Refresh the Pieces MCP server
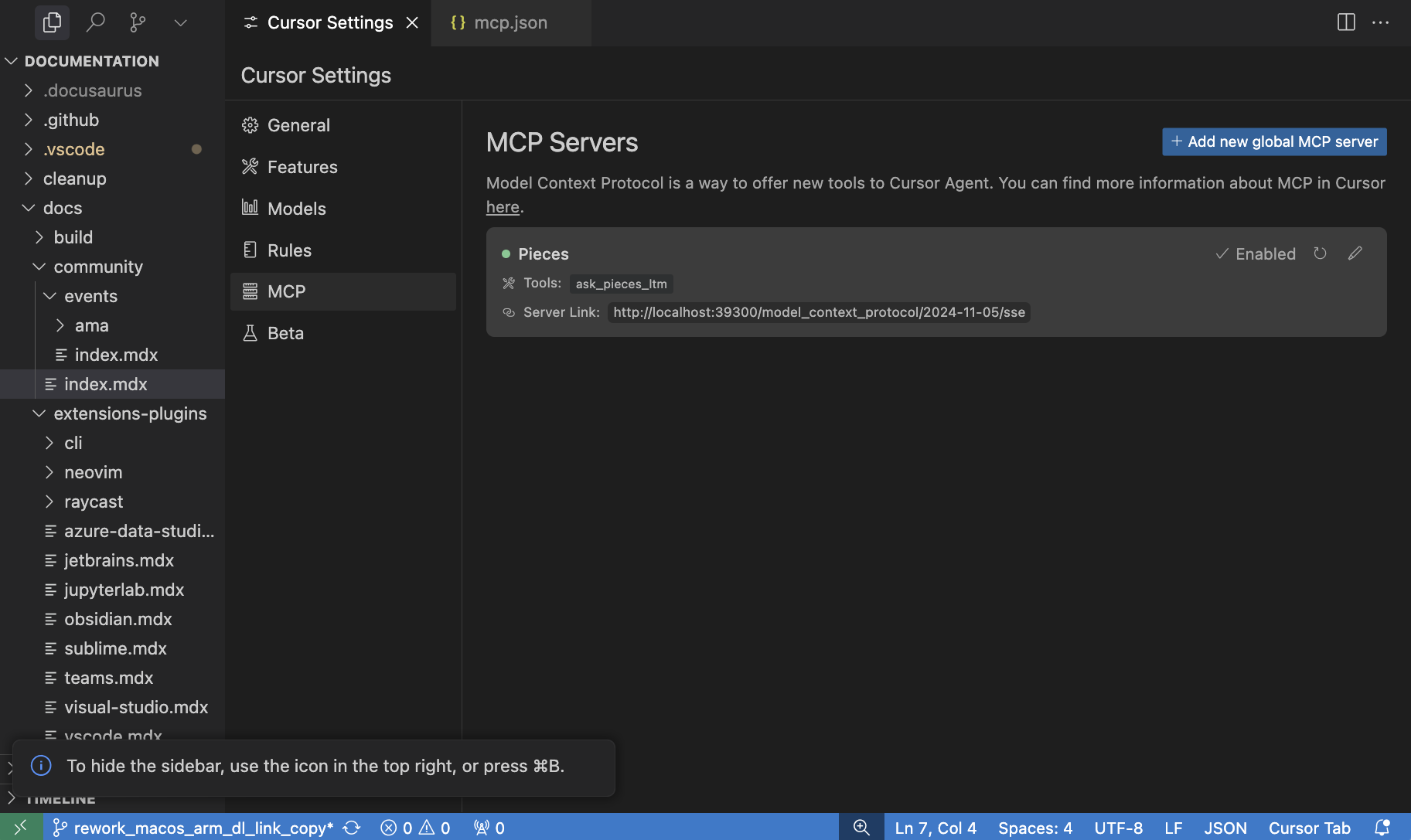 tap(1320, 253)
